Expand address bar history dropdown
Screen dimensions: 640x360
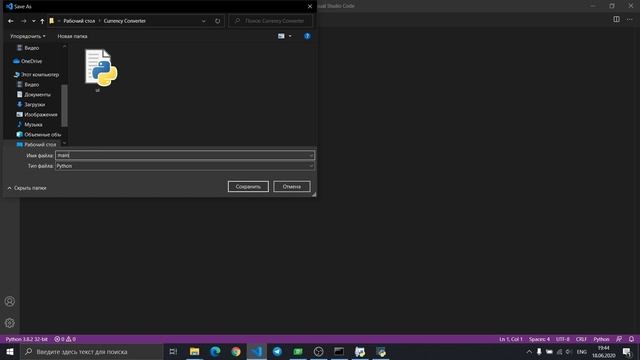[x=203, y=21]
